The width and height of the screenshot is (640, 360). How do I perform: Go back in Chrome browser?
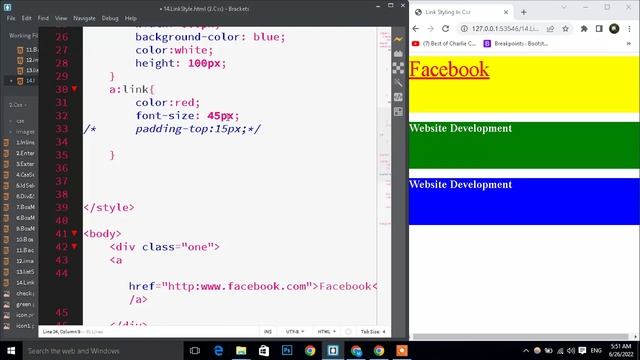416,29
